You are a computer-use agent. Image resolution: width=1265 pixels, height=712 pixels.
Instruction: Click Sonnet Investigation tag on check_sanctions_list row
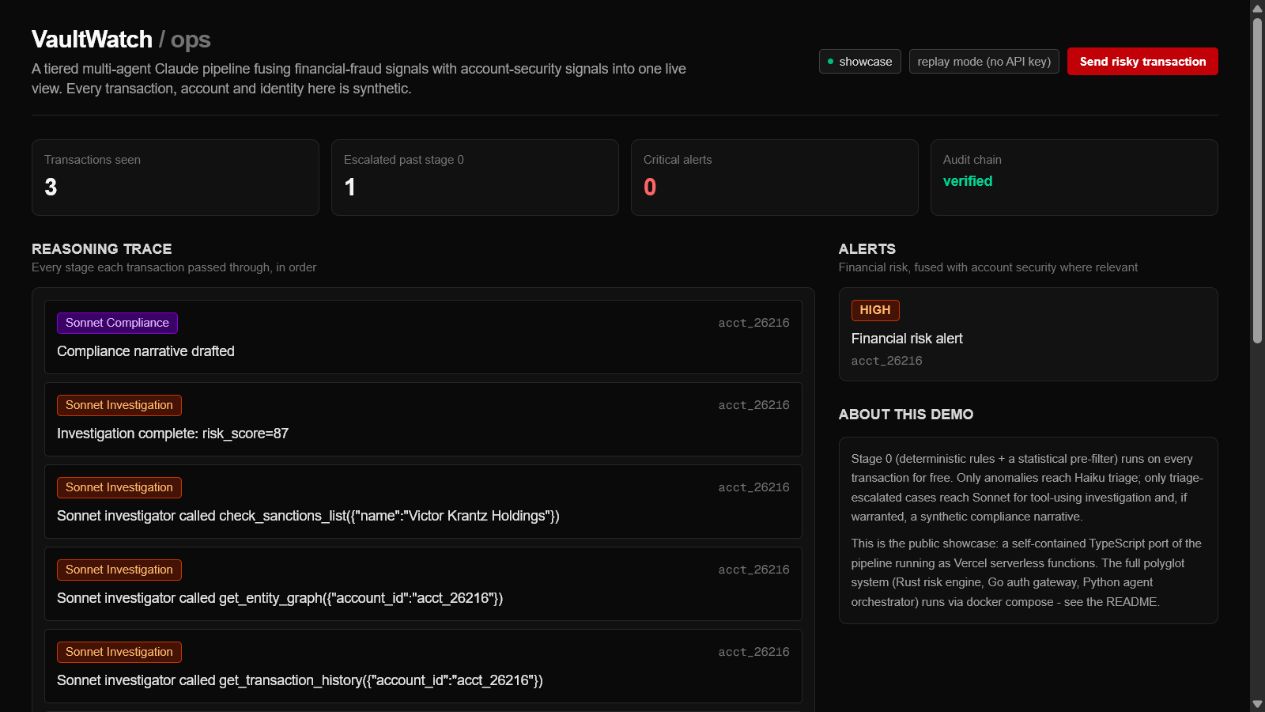[119, 487]
